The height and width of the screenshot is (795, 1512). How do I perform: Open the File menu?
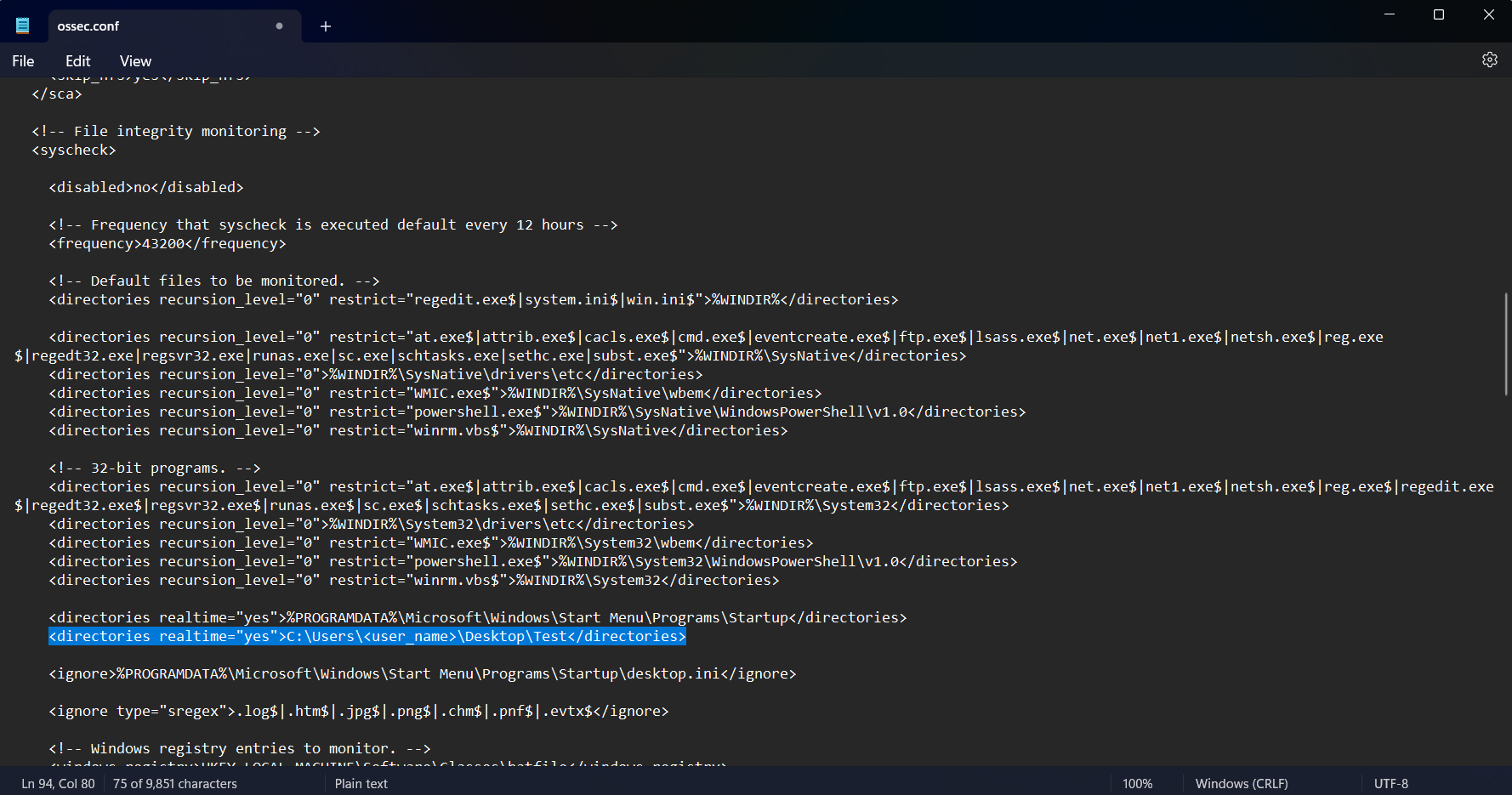pyautogui.click(x=23, y=61)
